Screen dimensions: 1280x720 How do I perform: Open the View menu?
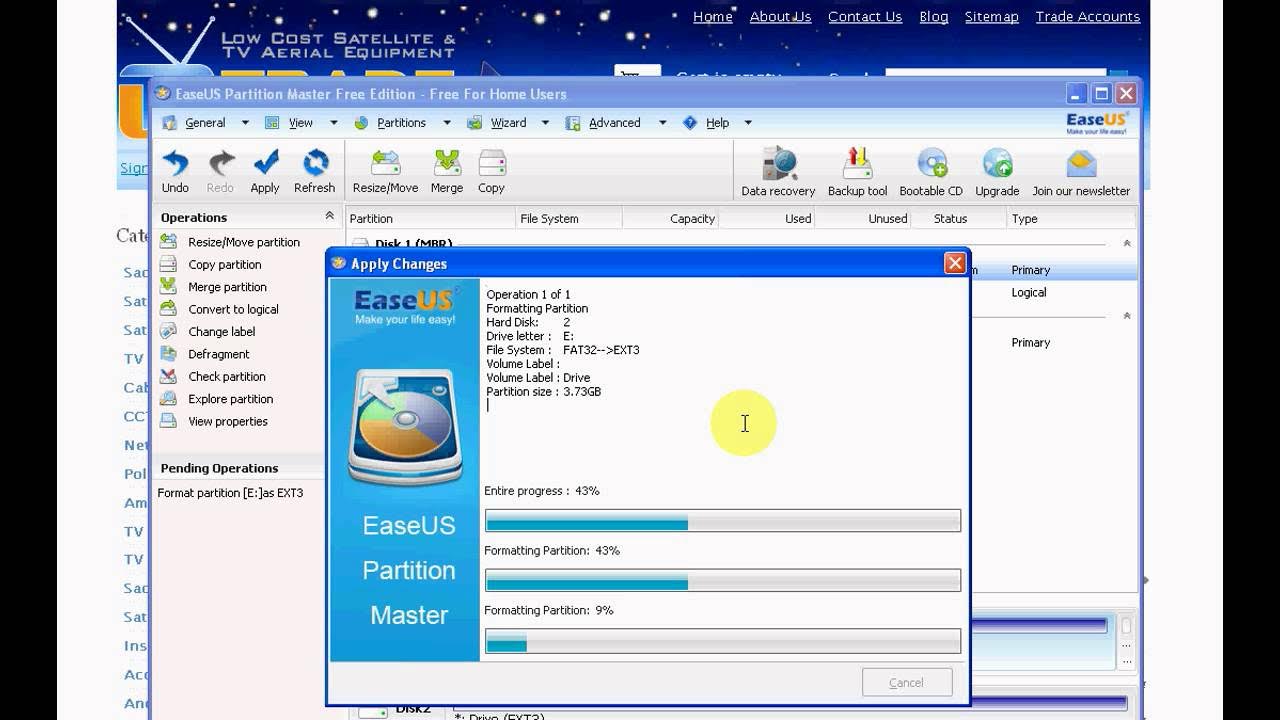[300, 123]
